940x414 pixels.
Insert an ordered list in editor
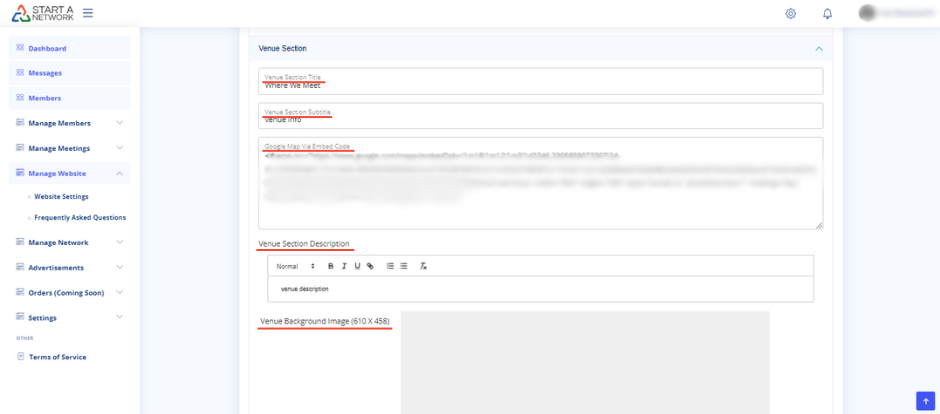[390, 266]
